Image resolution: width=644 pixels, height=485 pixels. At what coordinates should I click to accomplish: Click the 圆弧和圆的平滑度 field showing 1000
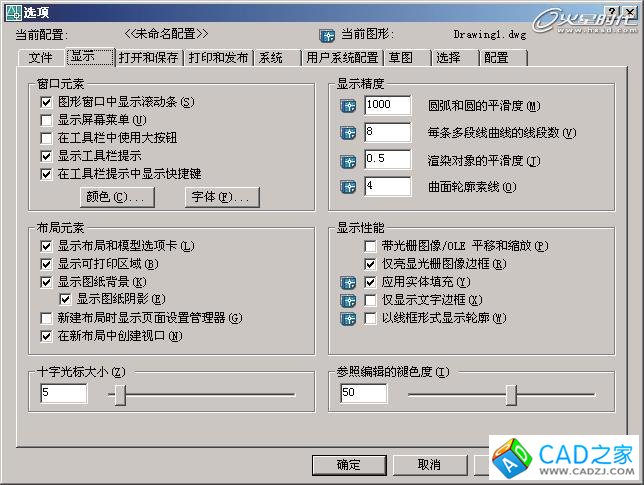click(x=388, y=106)
